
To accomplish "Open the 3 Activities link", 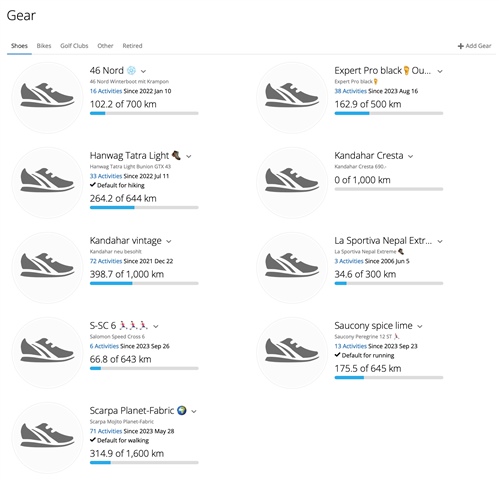I will 349,261.
